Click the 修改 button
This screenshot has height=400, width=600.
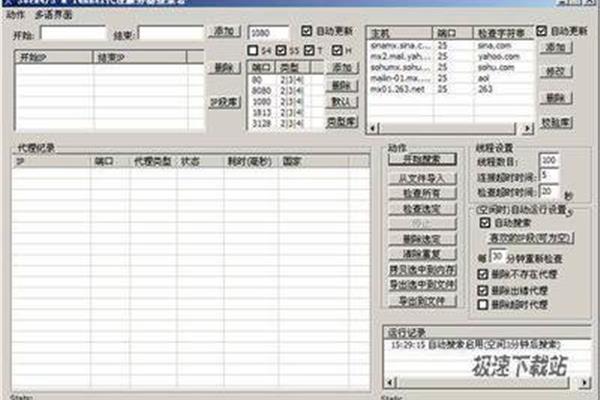click(556, 72)
